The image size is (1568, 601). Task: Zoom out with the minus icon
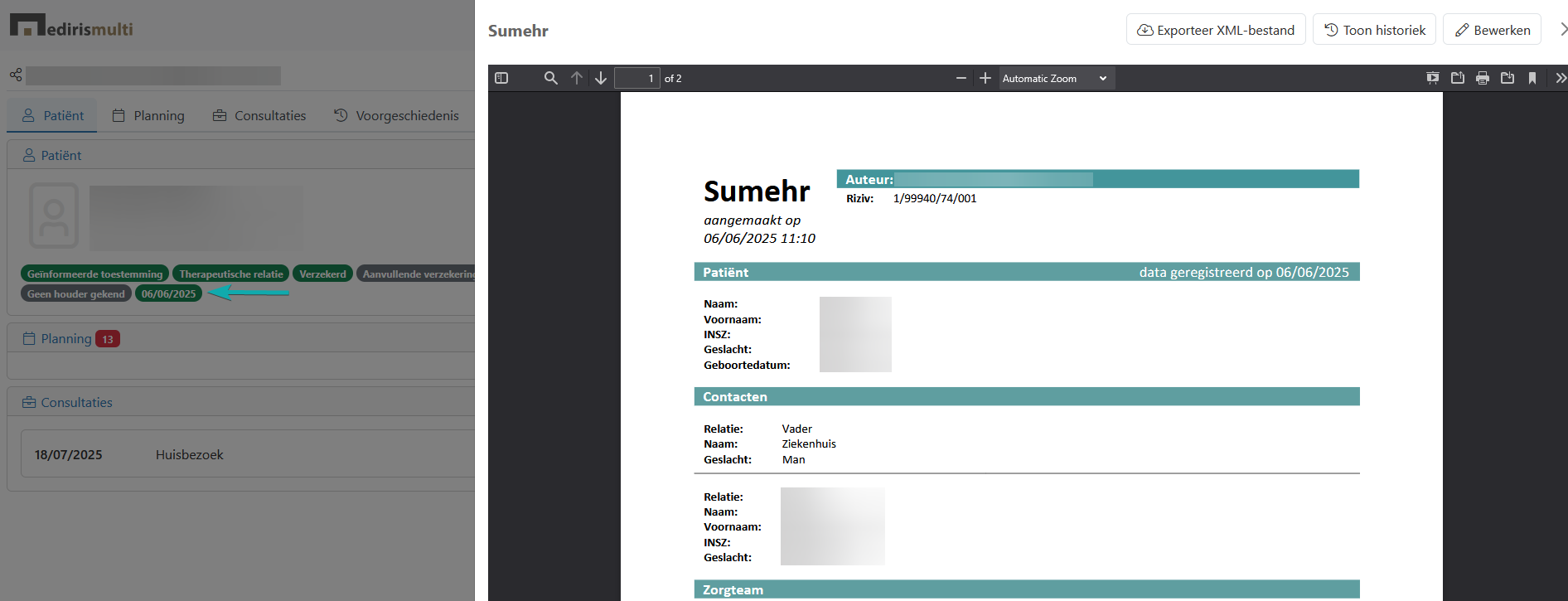coord(961,78)
